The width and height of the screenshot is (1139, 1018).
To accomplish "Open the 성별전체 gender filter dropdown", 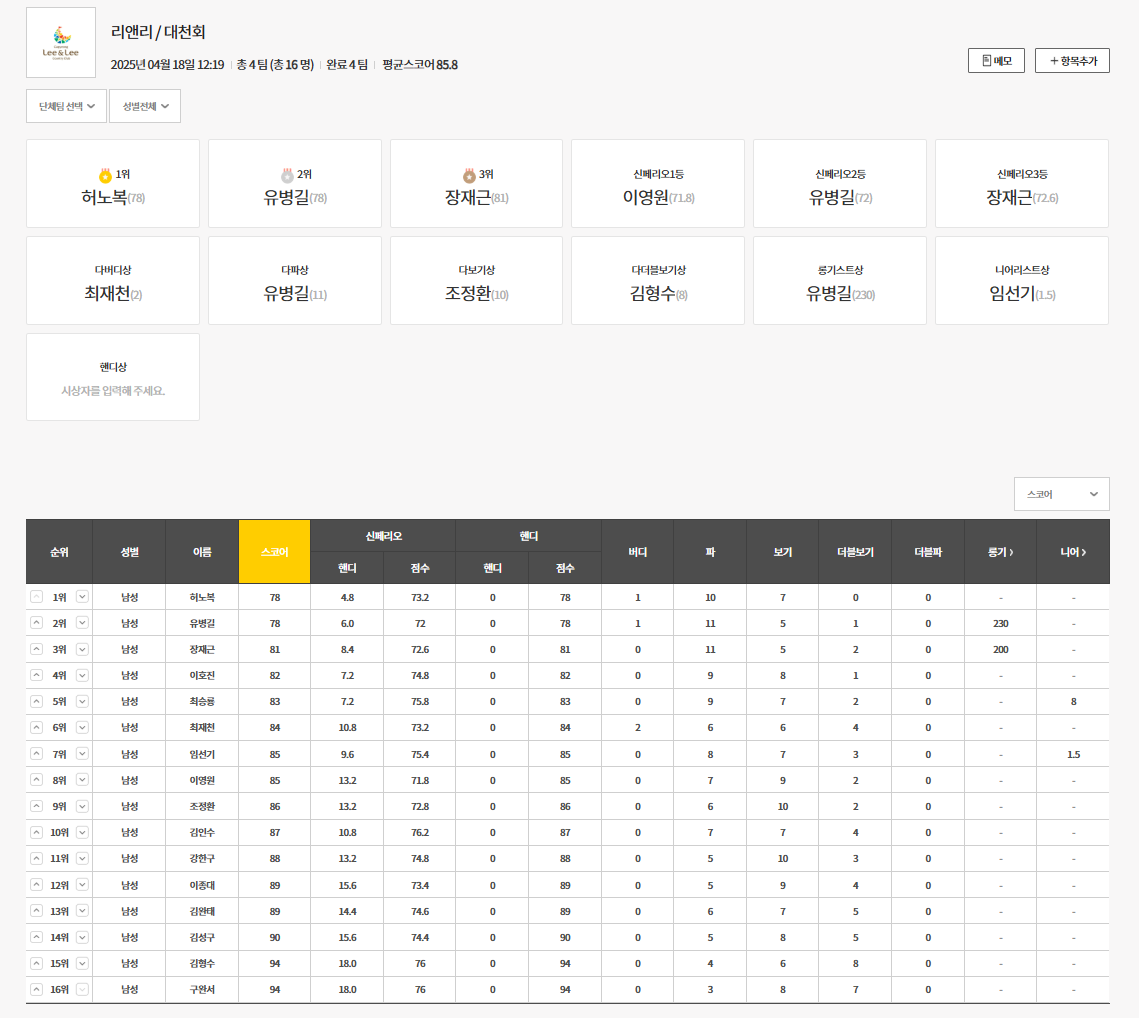I will click(x=145, y=106).
